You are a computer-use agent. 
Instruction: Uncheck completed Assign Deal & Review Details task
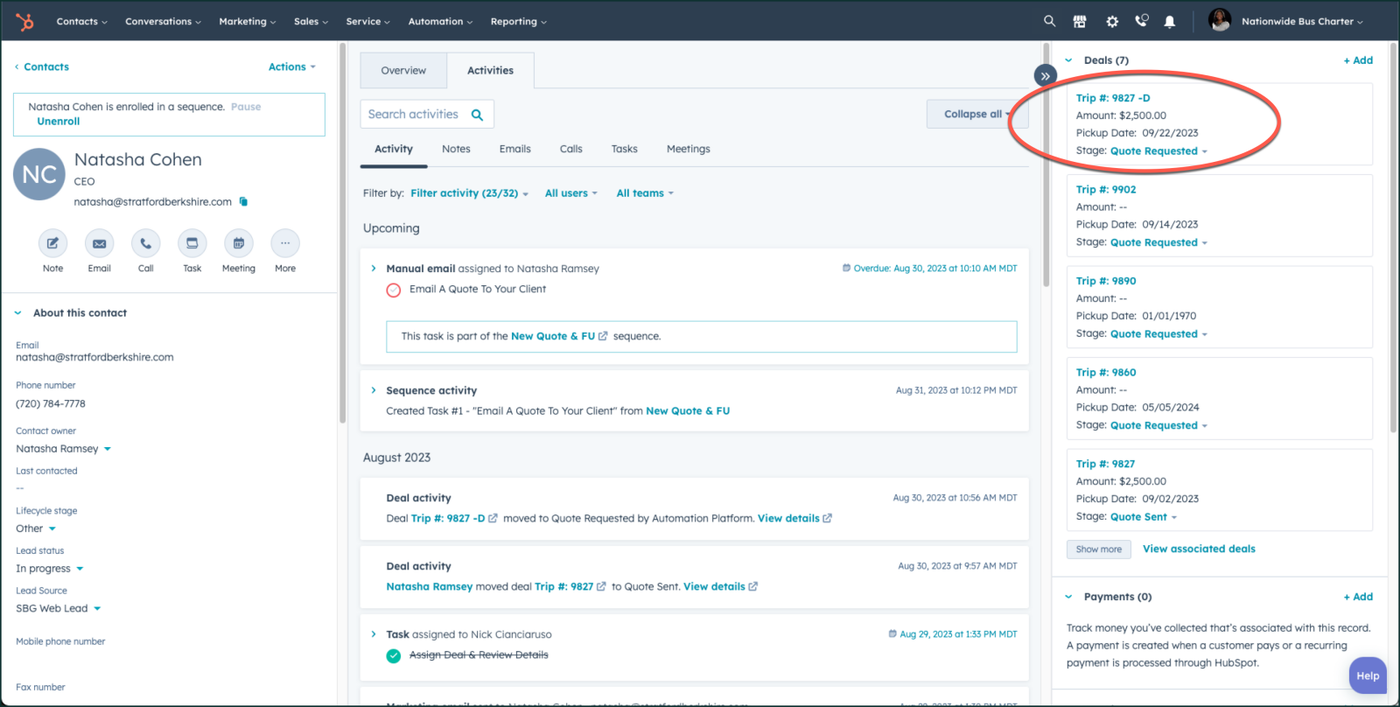pyautogui.click(x=394, y=656)
